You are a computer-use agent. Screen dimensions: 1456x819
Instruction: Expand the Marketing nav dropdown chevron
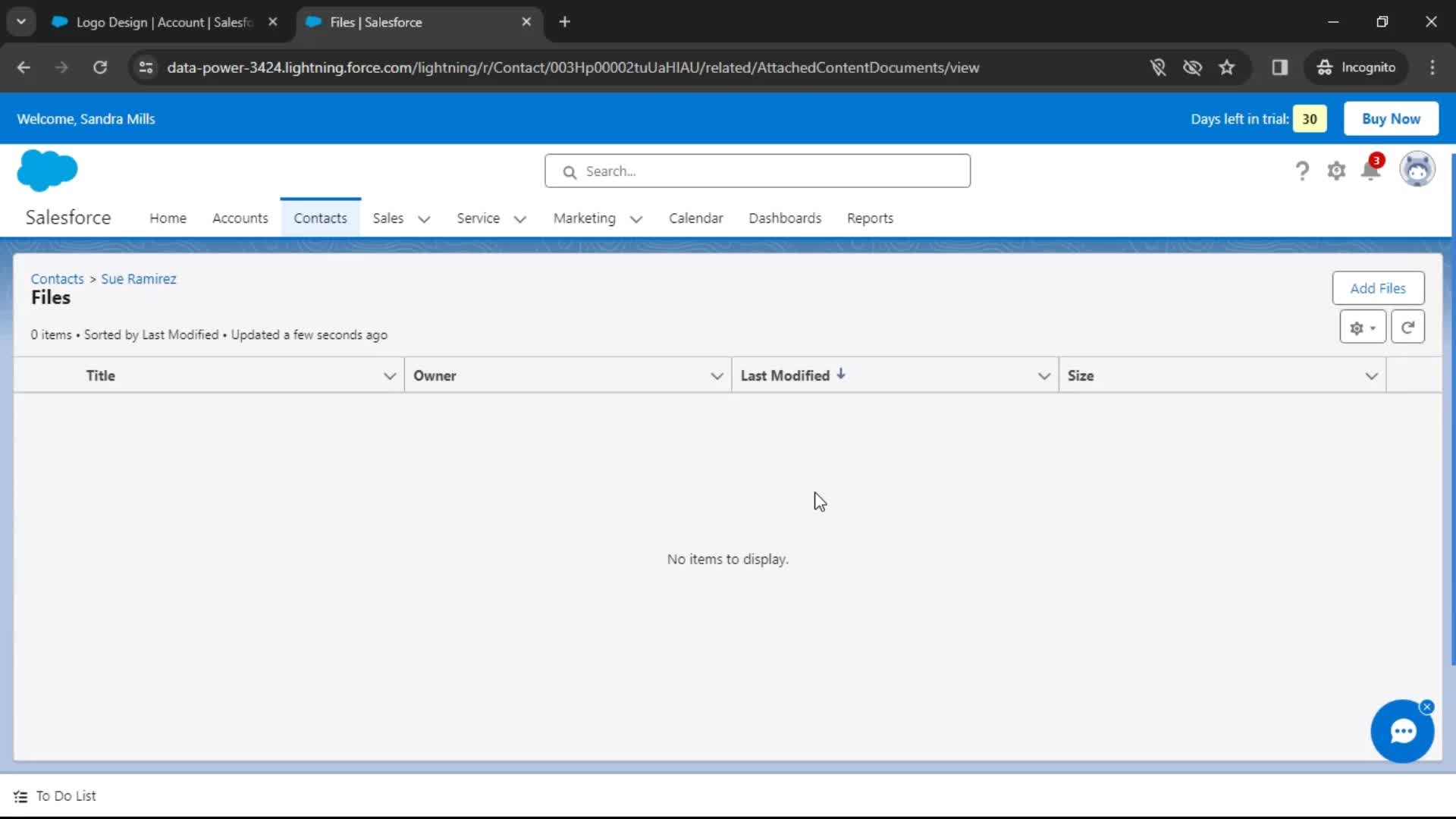[x=636, y=219]
